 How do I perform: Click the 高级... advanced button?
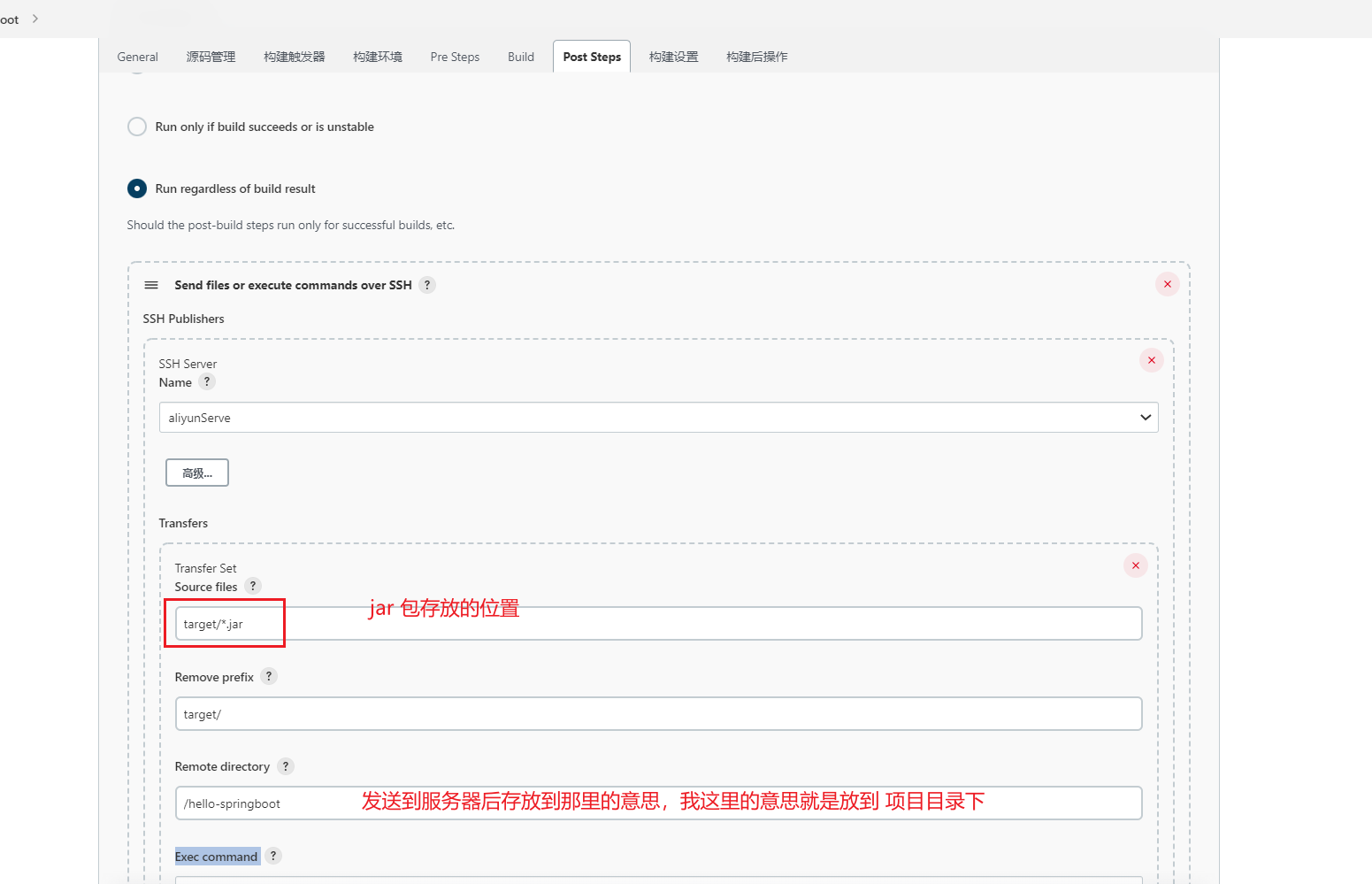pos(197,473)
